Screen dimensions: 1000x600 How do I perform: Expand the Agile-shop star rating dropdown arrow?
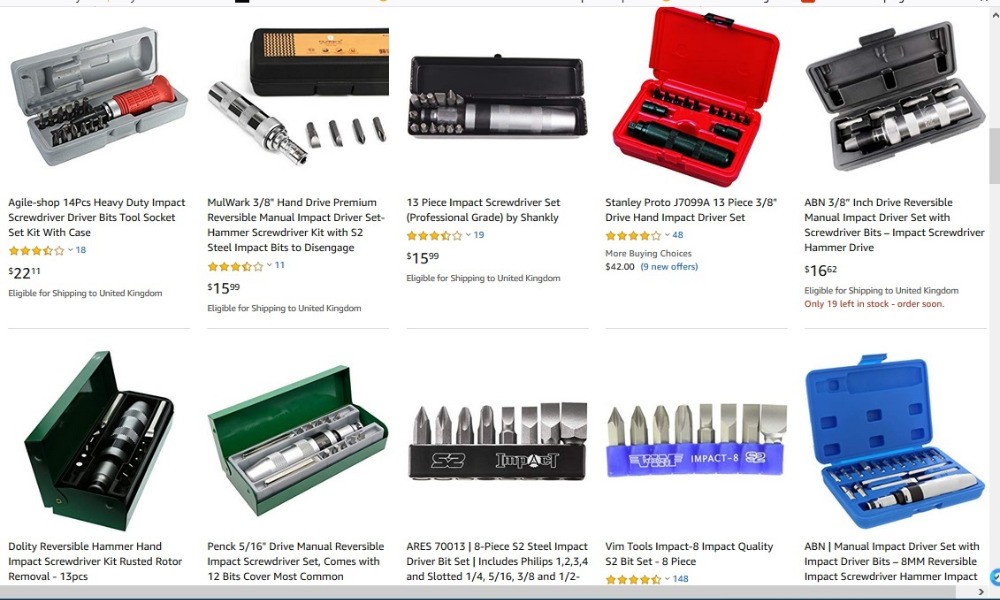(70, 250)
